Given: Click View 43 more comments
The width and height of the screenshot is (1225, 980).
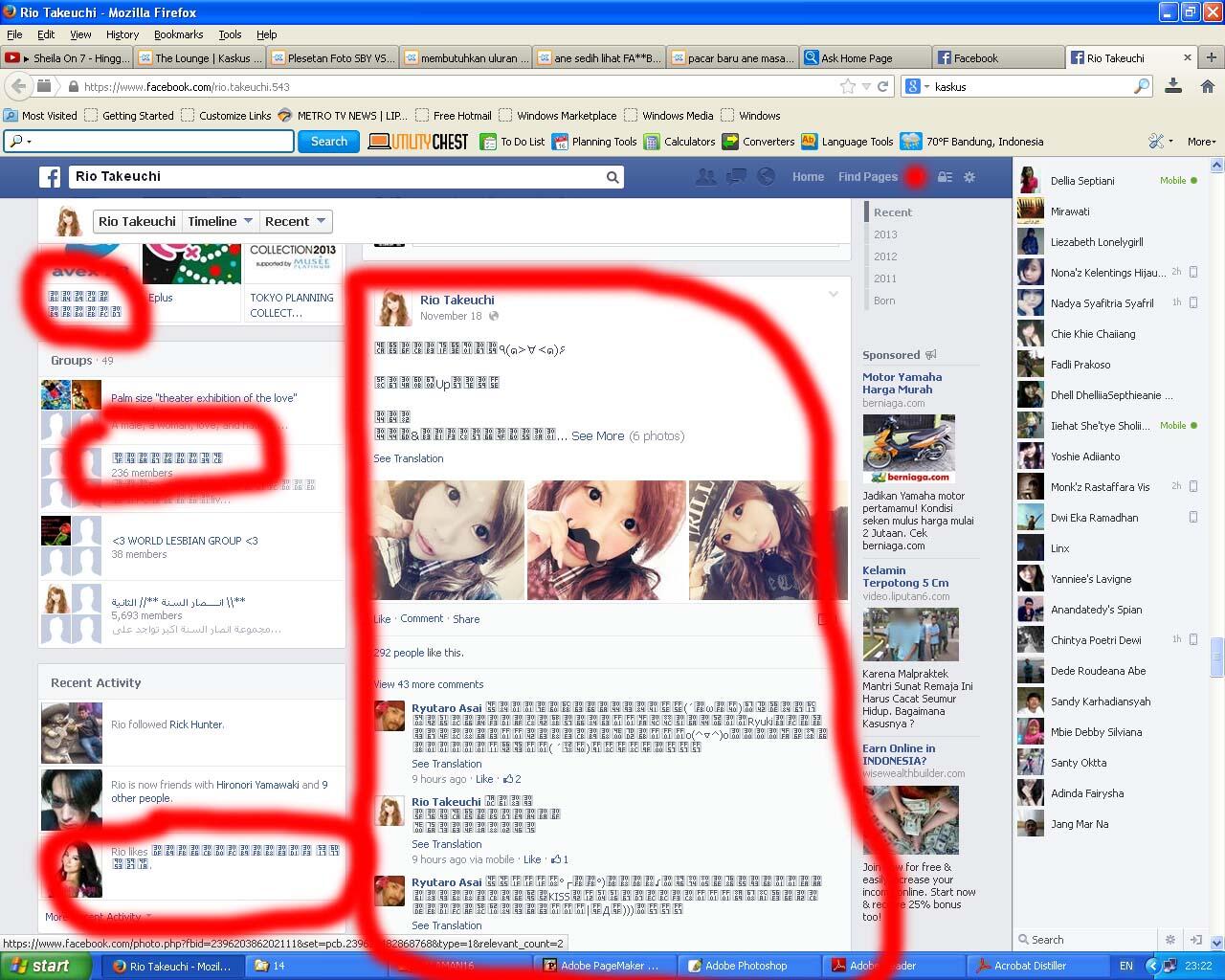Looking at the screenshot, I should [x=429, y=684].
